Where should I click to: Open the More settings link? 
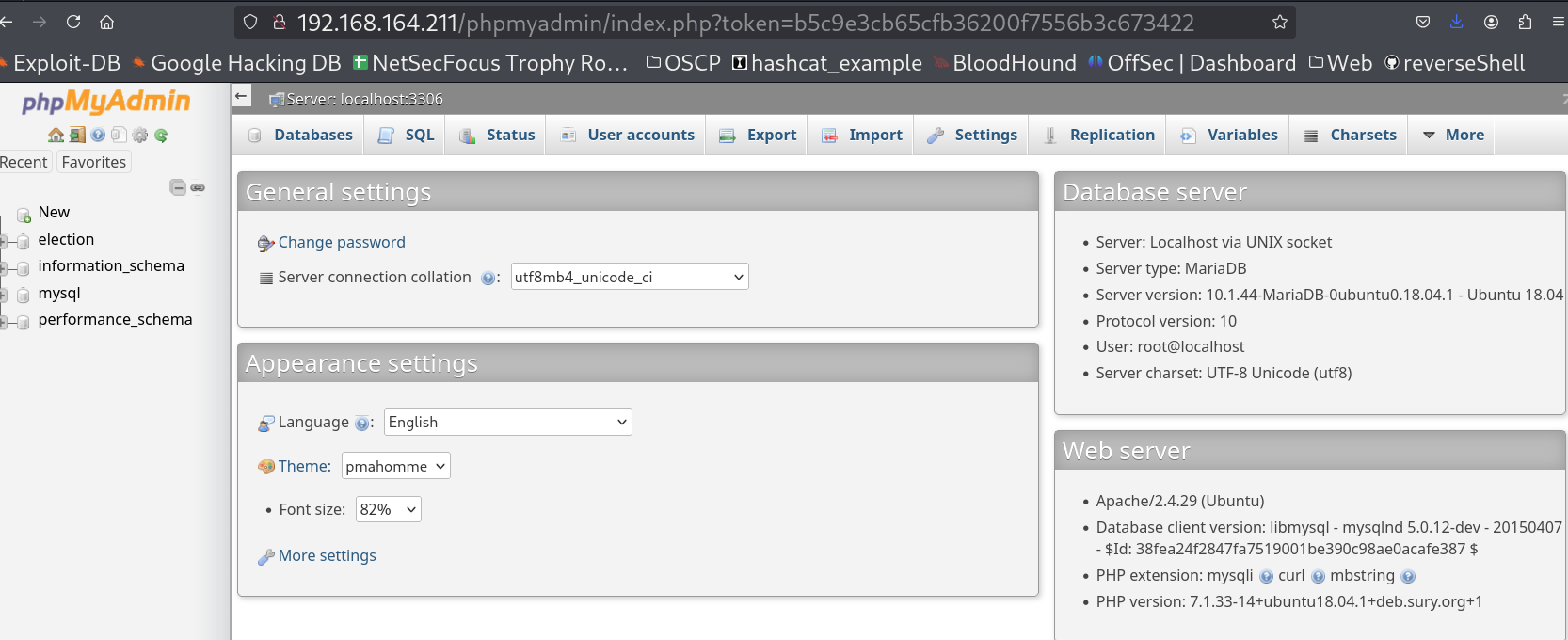[327, 556]
